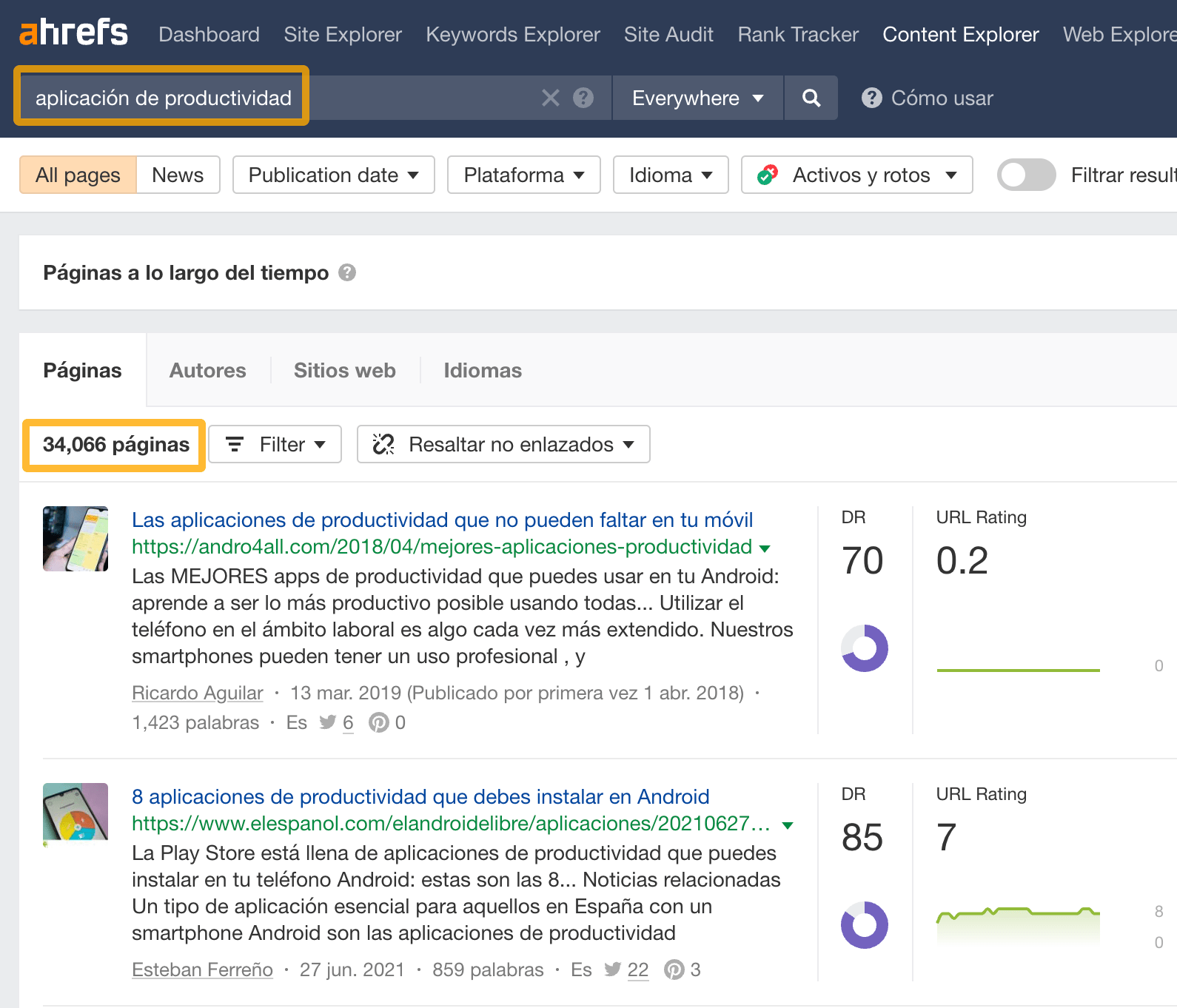Click the 27 jun. 2021 publication date

(x=352, y=970)
